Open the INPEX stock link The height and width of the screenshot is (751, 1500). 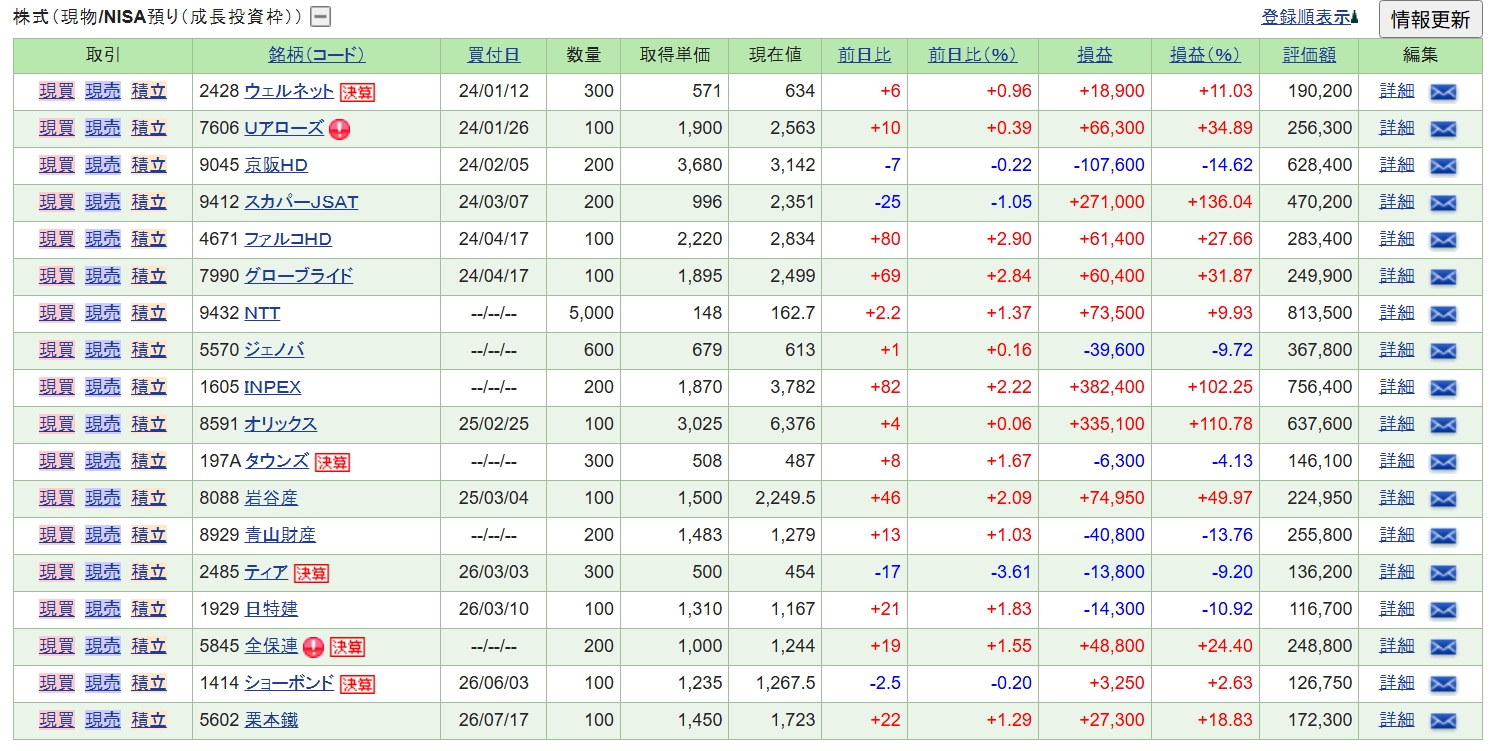(x=273, y=387)
